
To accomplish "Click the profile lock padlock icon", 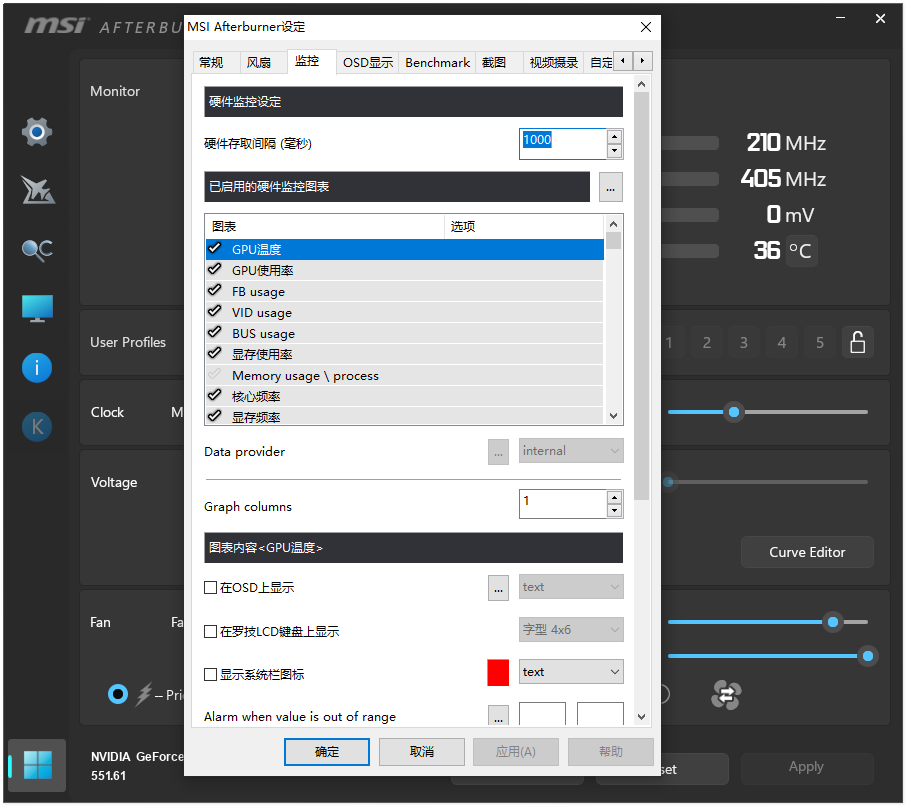I will tap(857, 342).
